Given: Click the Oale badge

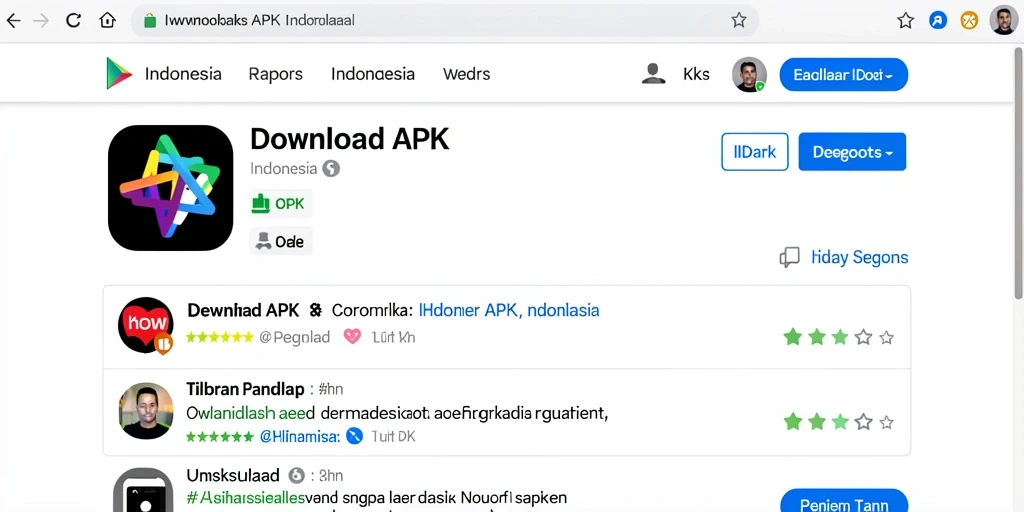Looking at the screenshot, I should tap(281, 242).
